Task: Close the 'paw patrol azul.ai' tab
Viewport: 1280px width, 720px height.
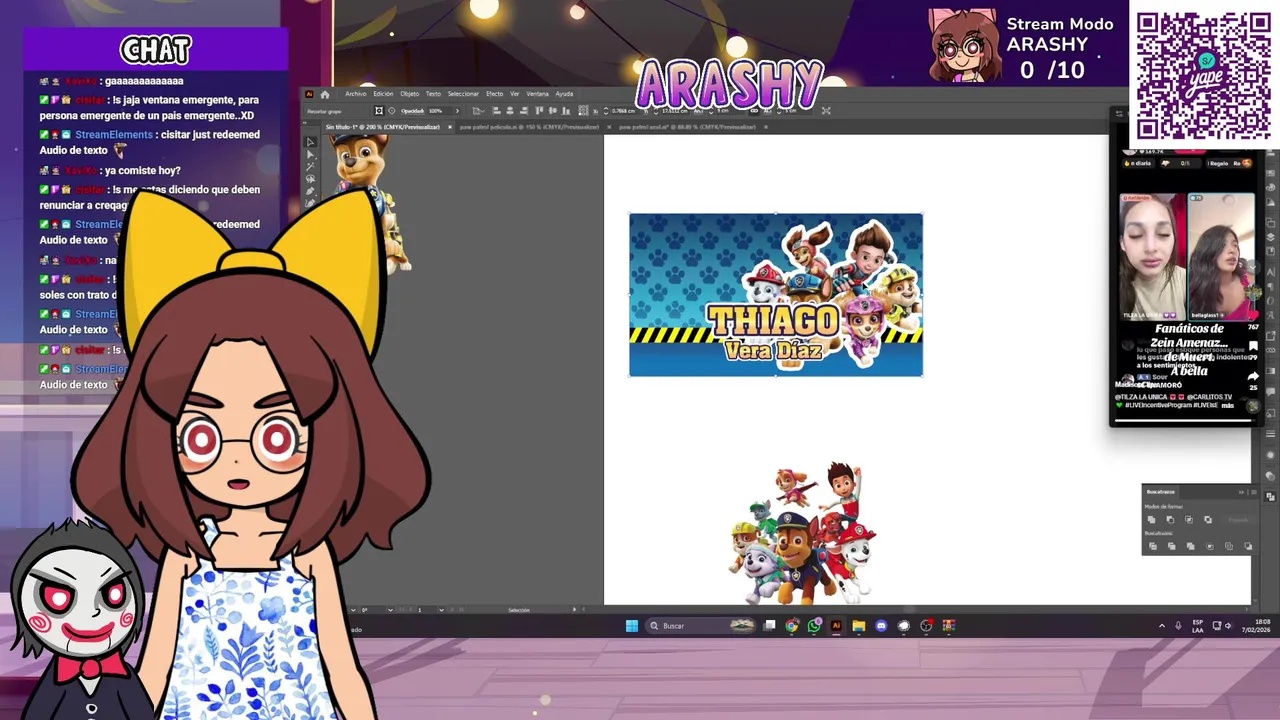Action: coord(766,127)
